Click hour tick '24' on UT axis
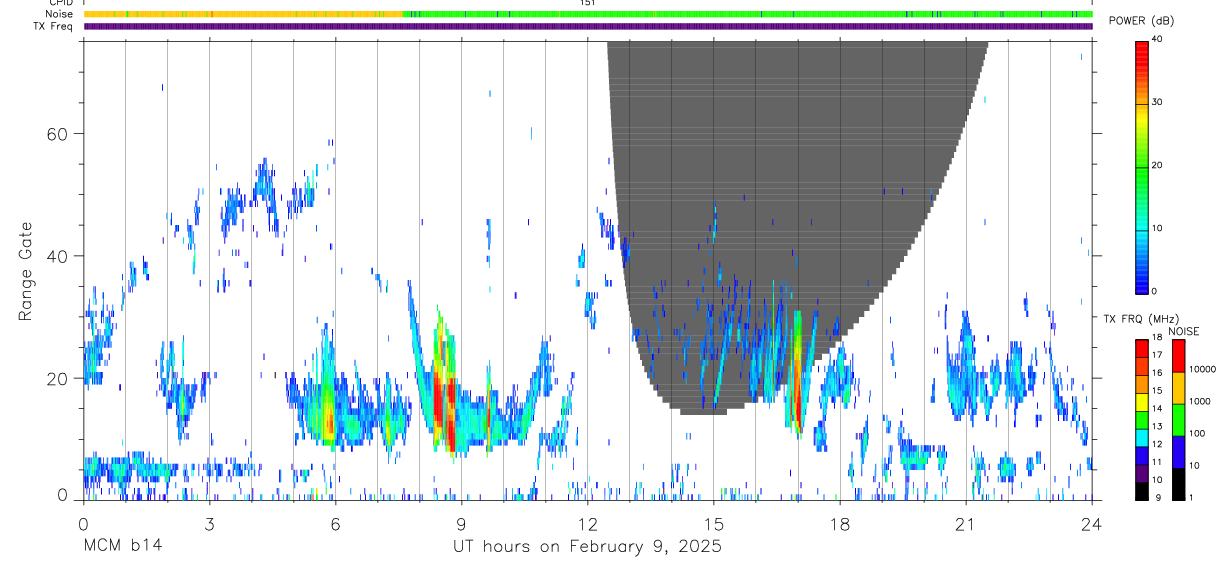Image resolution: width=1228 pixels, height=567 pixels. [1091, 524]
